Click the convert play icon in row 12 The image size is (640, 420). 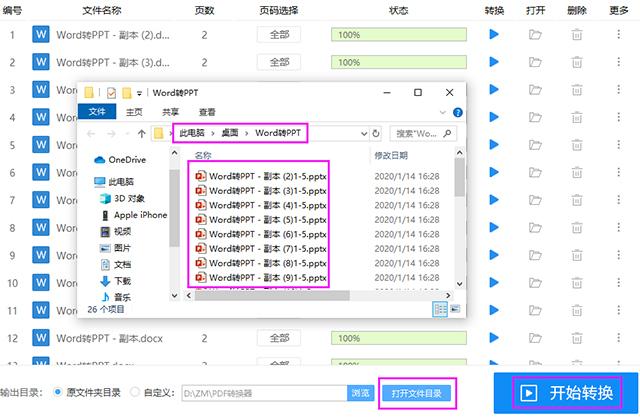click(494, 338)
